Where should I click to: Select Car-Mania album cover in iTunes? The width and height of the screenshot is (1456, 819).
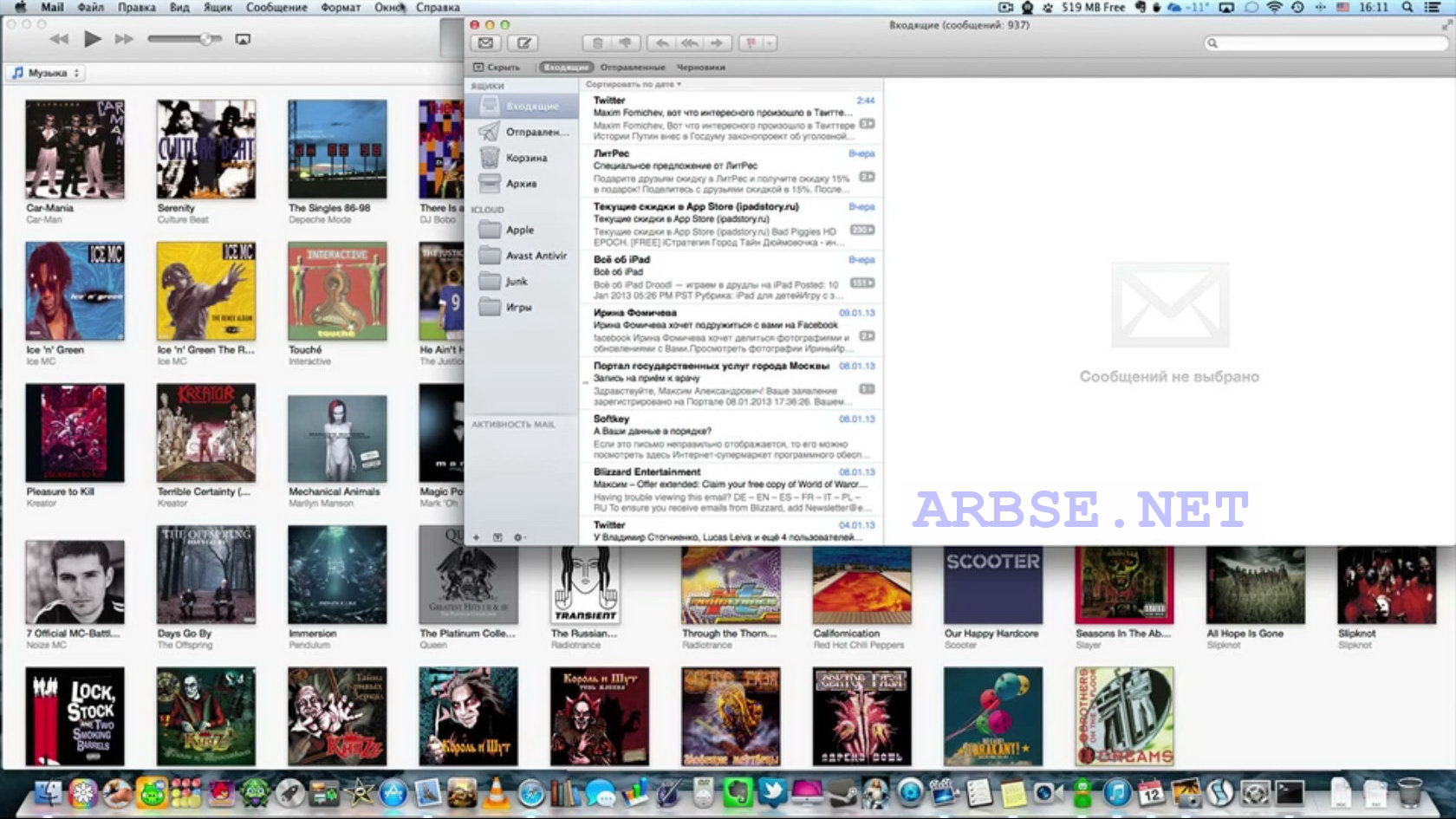75,149
